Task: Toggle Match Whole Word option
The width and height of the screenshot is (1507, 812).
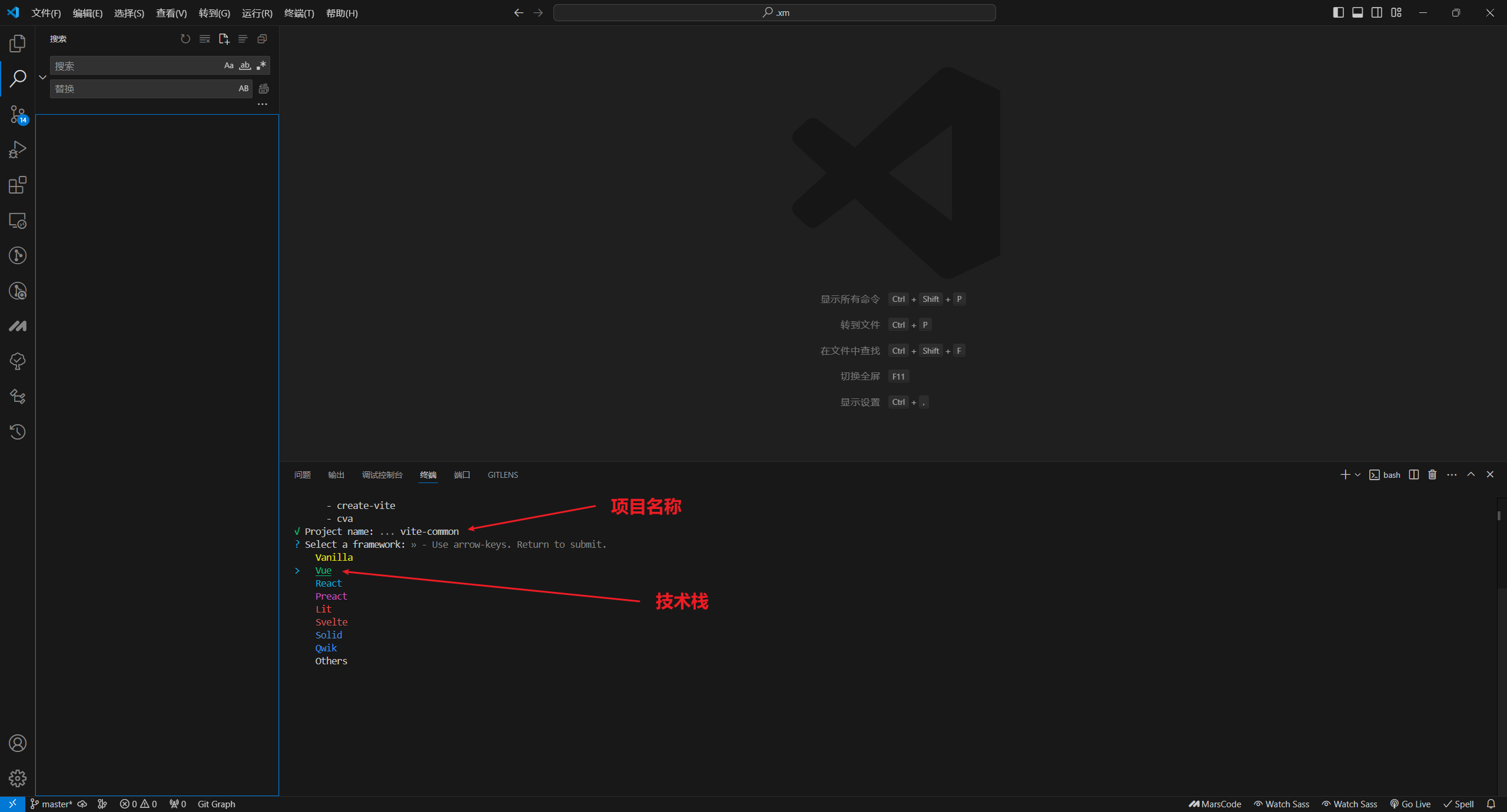Action: (x=245, y=66)
